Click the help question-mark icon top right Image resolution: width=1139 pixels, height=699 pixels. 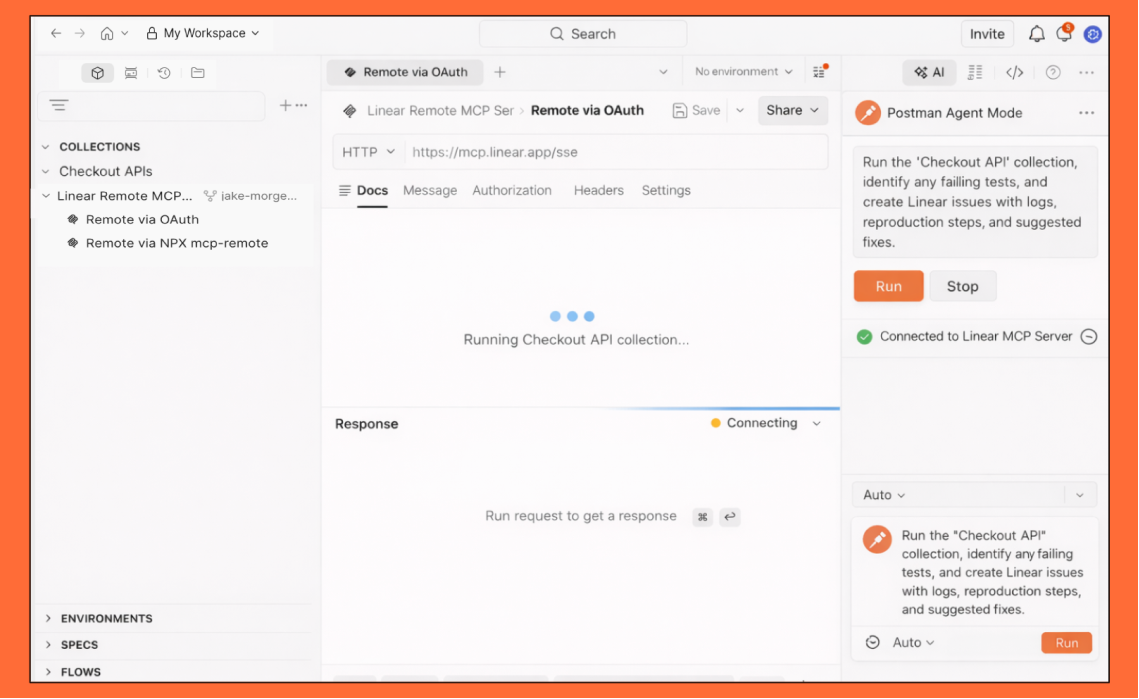[1052, 72]
